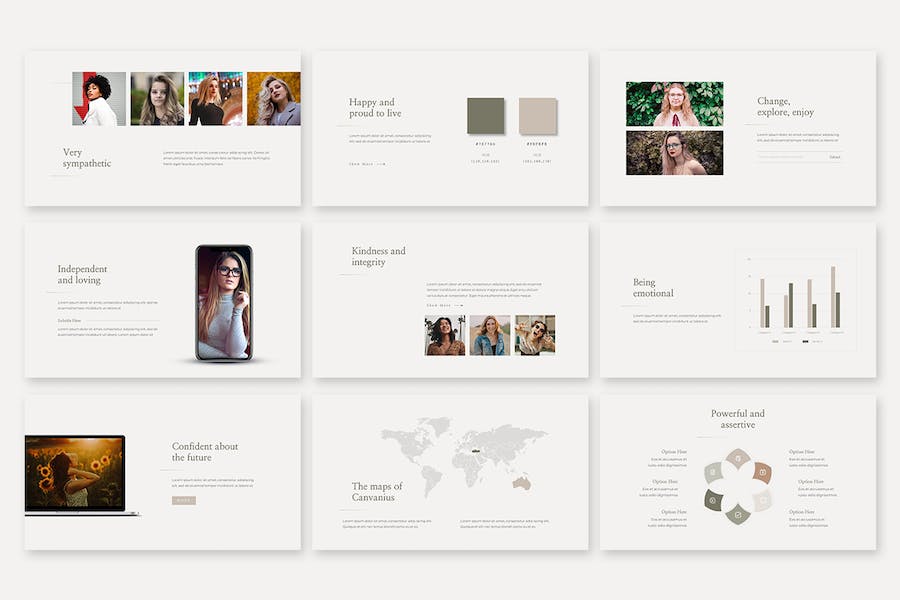
Task: Click Show More link under Kindness and integrity
Action: (x=443, y=305)
